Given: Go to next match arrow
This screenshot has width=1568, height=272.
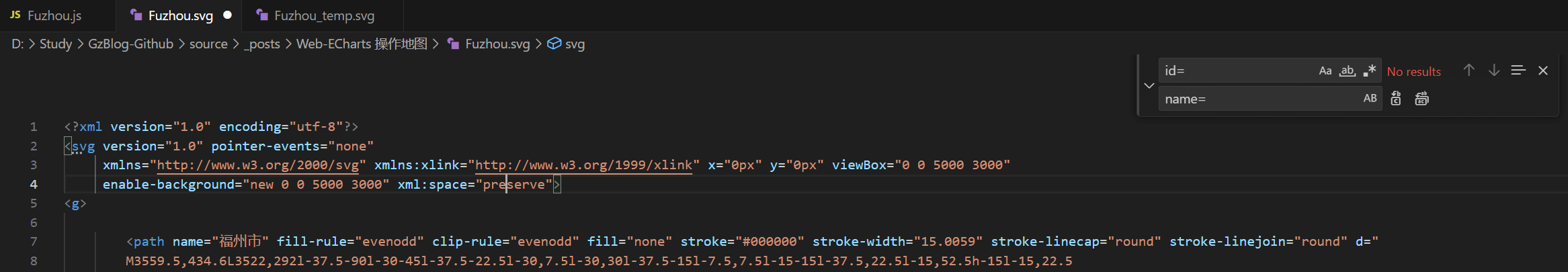Looking at the screenshot, I should click(1493, 71).
